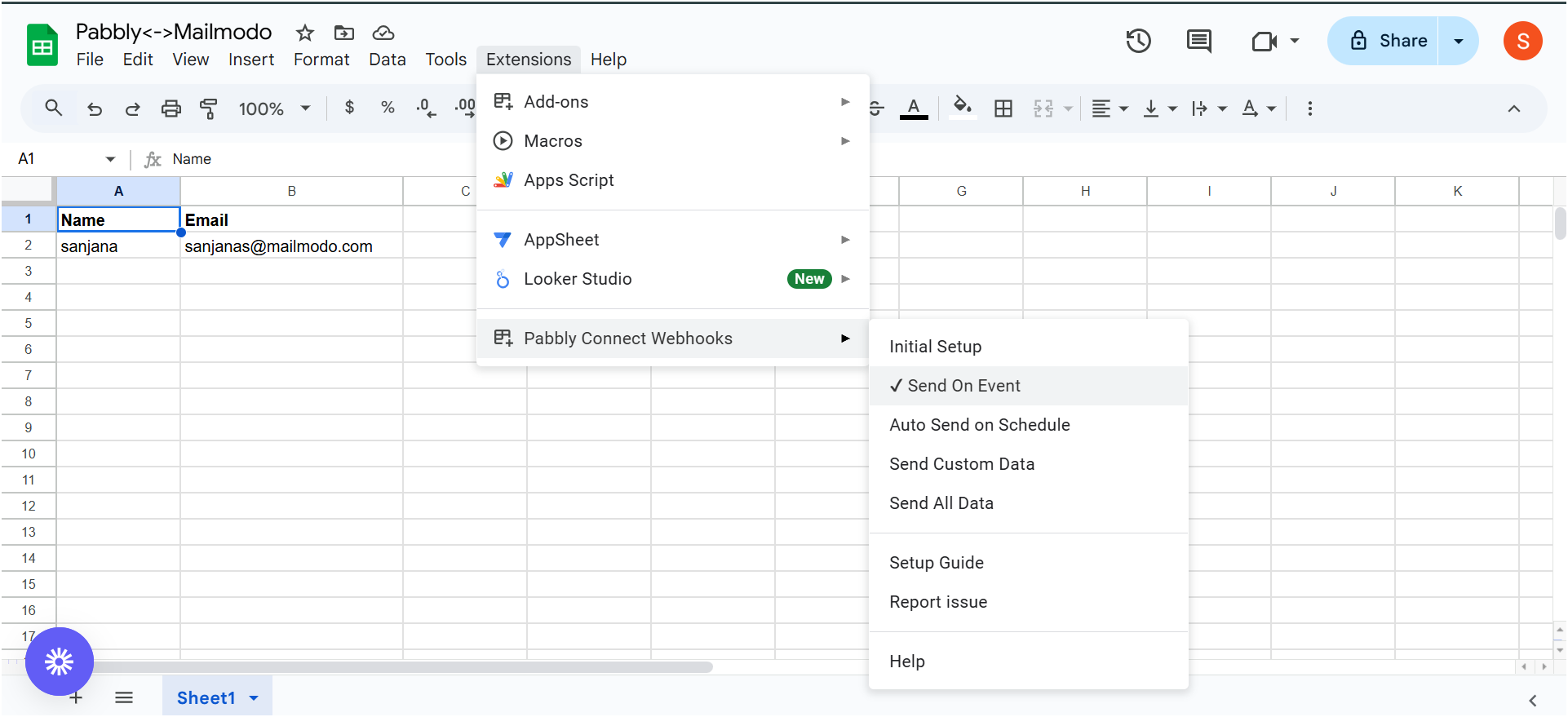Choose Send Custom Data
This screenshot has width=1568, height=717.
click(x=1029, y=464)
